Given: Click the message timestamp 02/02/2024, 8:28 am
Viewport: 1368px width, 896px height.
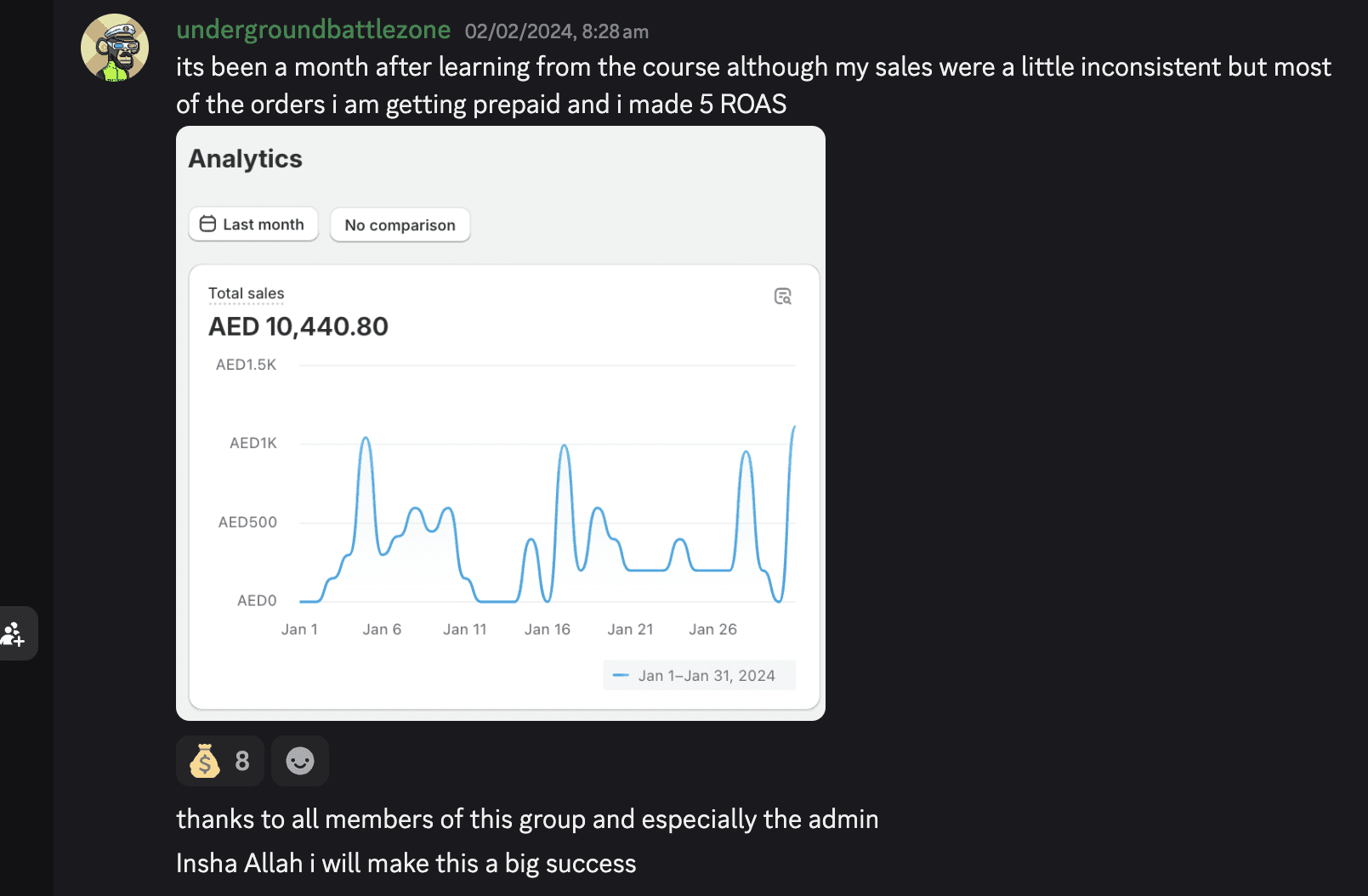Looking at the screenshot, I should pos(556,31).
